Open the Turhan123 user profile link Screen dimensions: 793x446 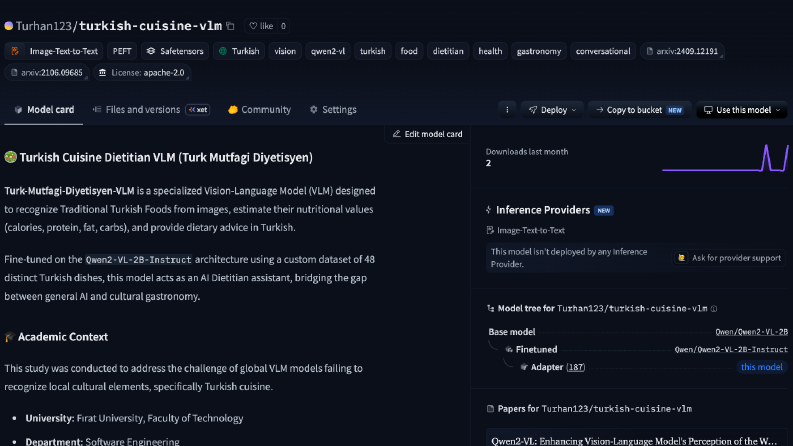[43, 26]
